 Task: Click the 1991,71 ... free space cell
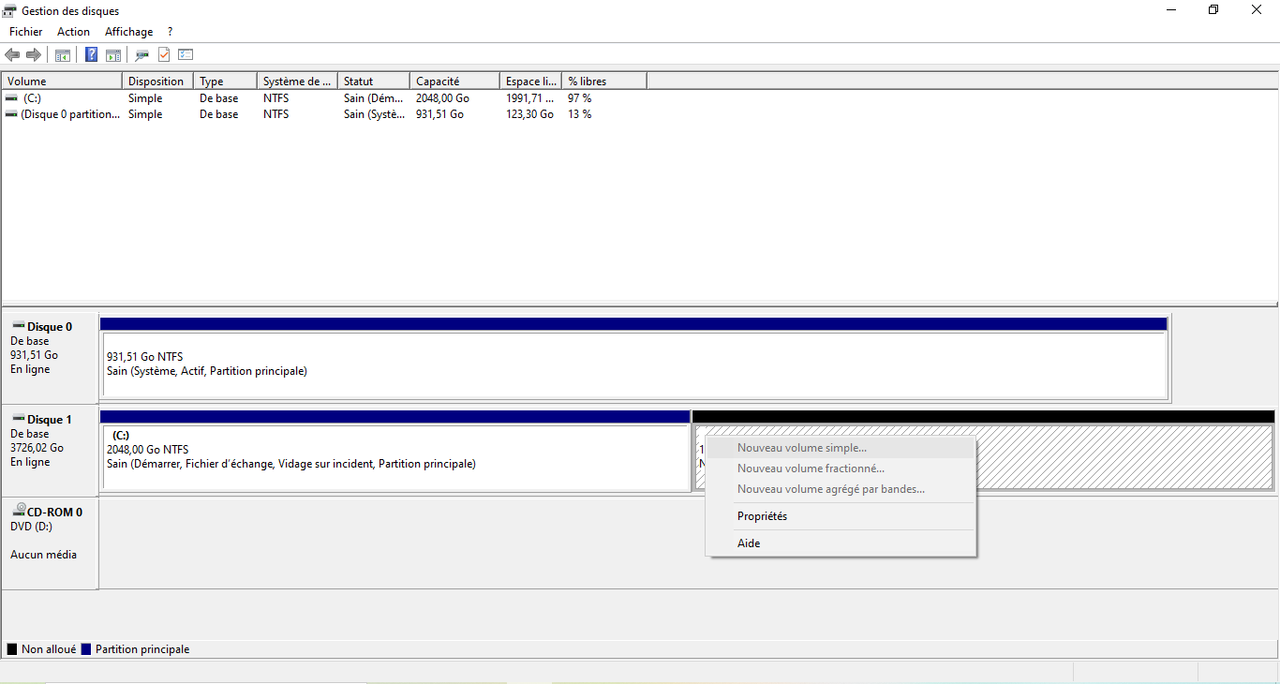(530, 99)
